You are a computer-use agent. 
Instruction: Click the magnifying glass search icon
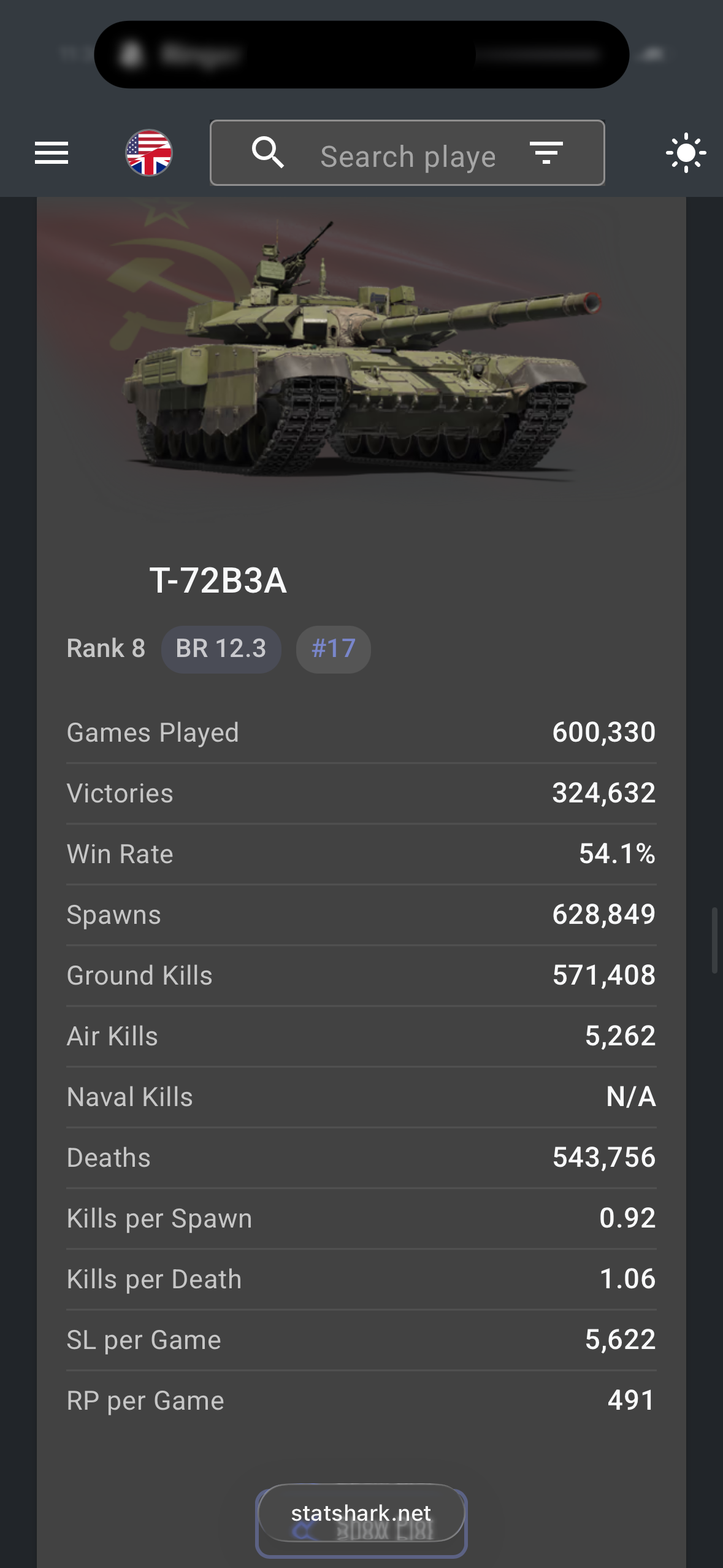[268, 153]
